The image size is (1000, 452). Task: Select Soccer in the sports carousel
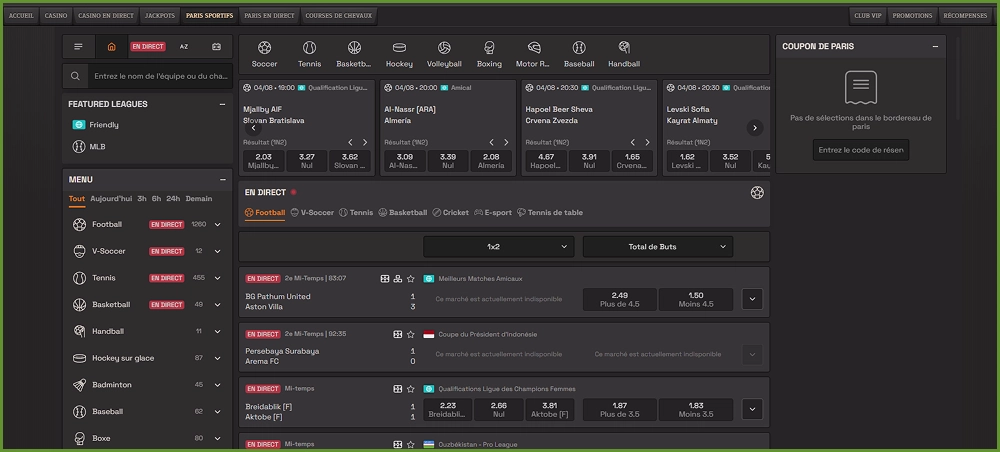pyautogui.click(x=264, y=54)
